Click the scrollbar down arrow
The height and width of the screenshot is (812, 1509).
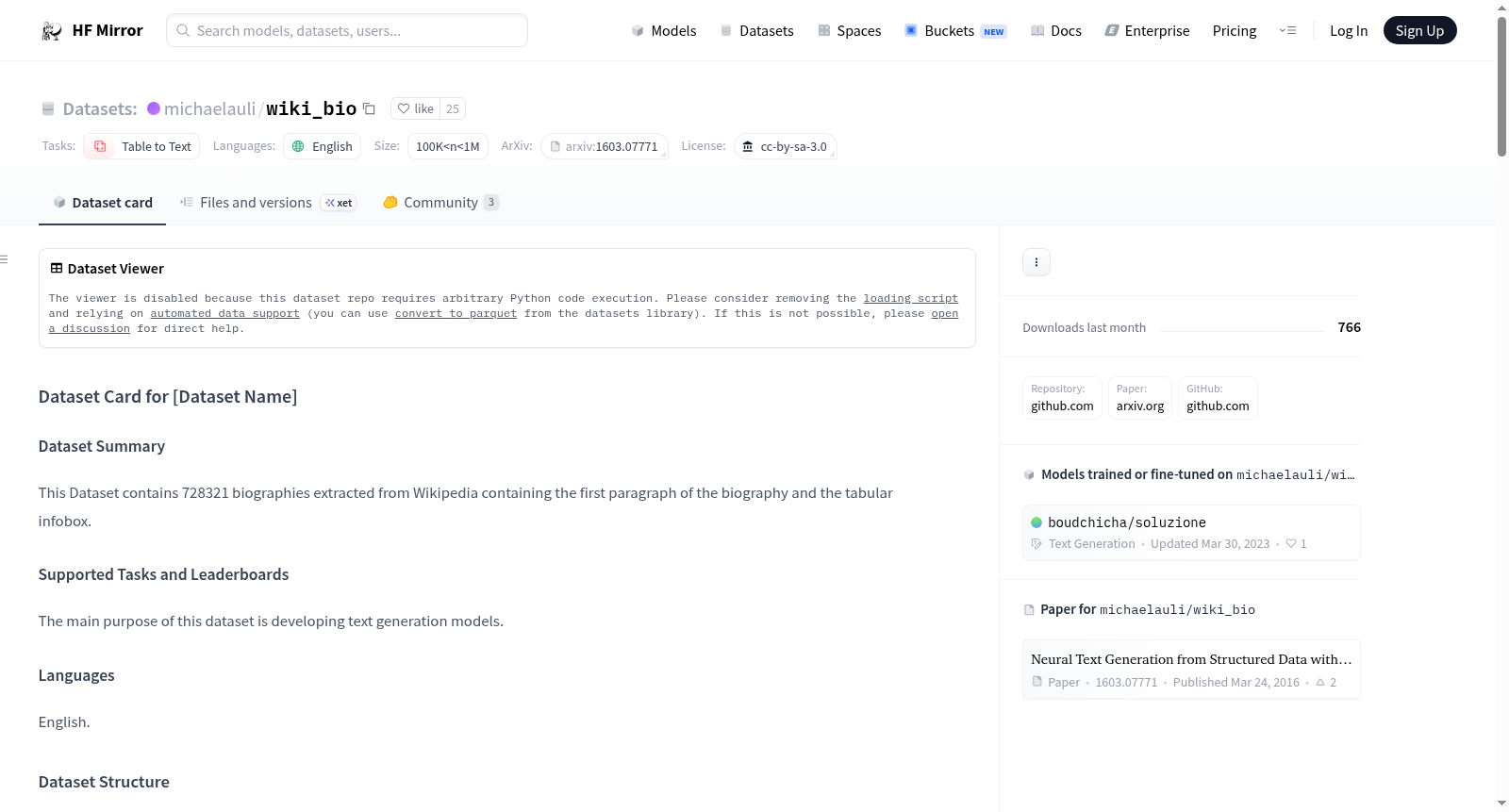tap(1501, 804)
